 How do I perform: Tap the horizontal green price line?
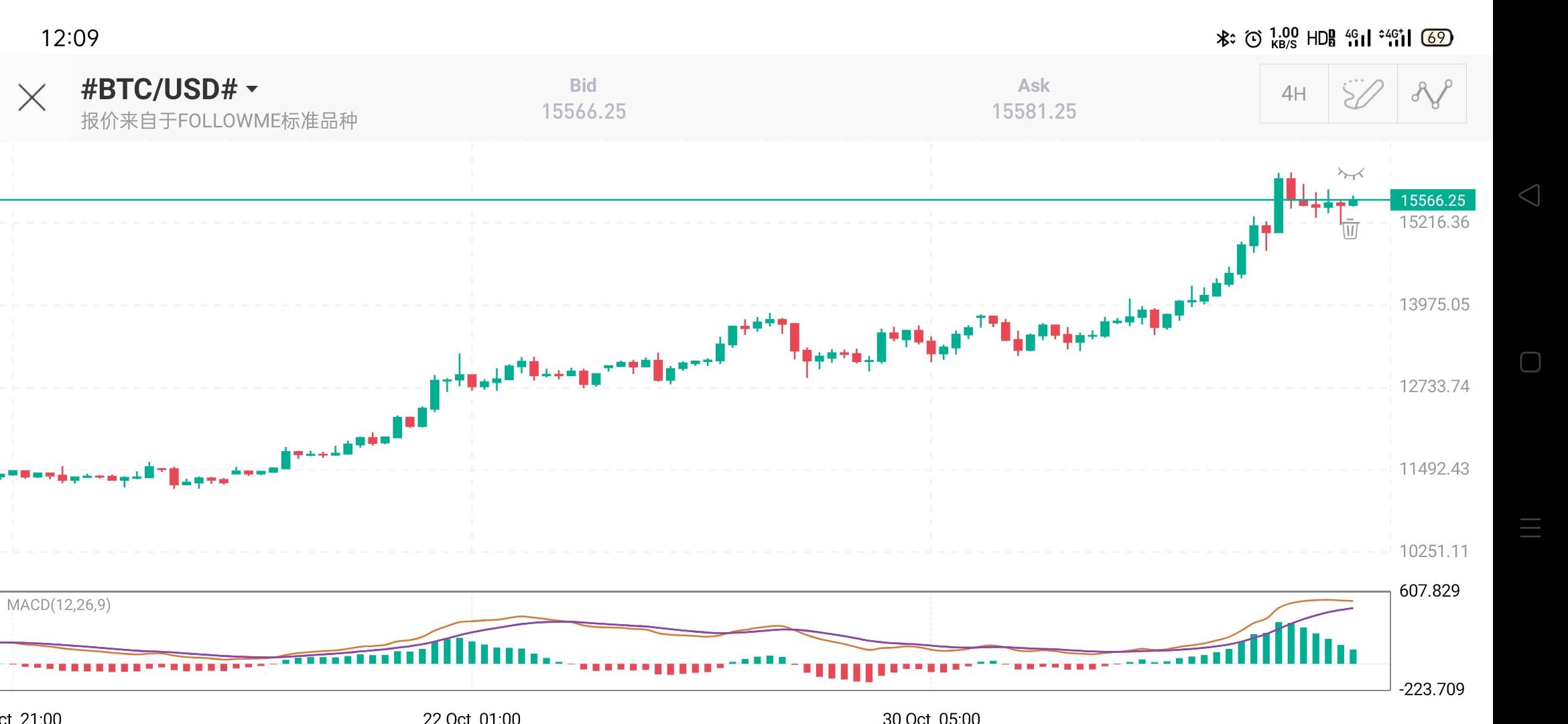pyautogui.click(x=670, y=200)
